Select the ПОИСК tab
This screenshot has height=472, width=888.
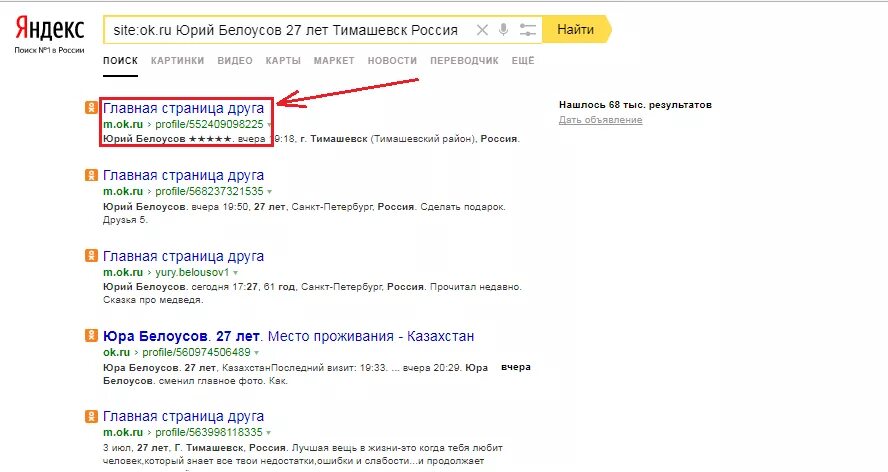[120, 61]
